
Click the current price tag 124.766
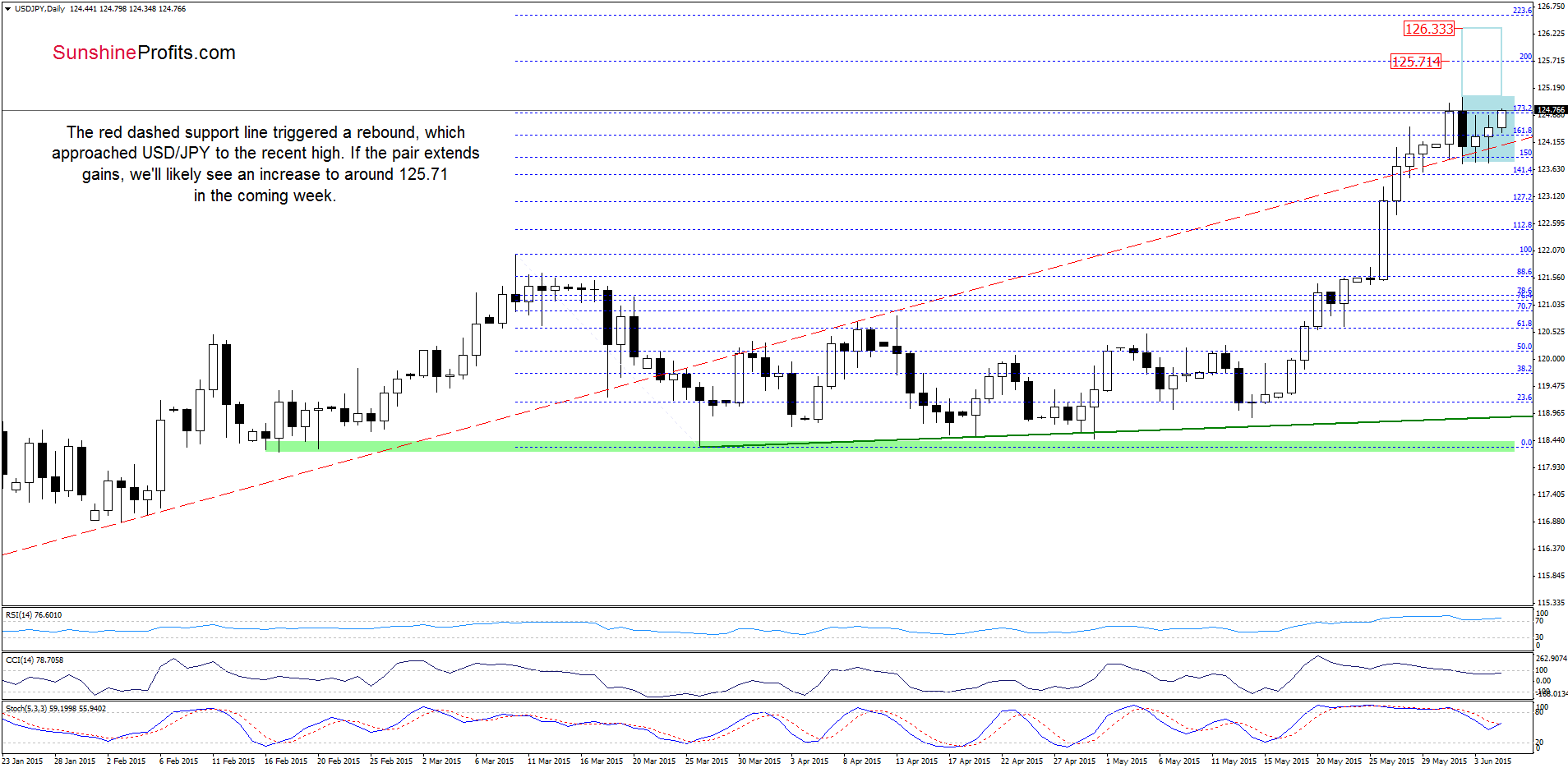point(1551,109)
